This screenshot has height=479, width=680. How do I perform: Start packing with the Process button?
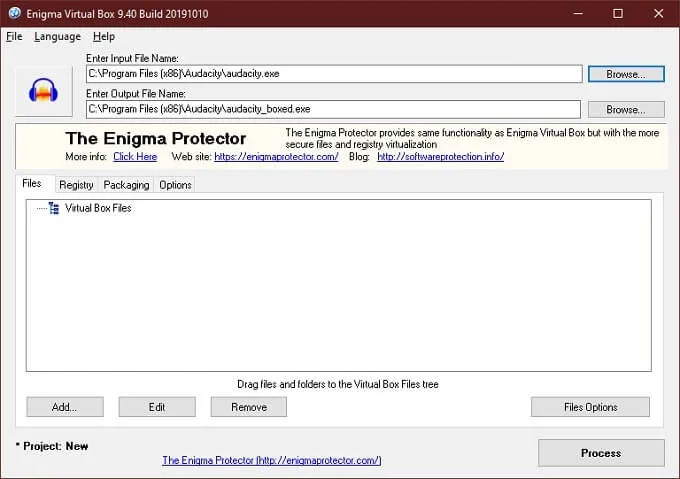pyautogui.click(x=601, y=453)
